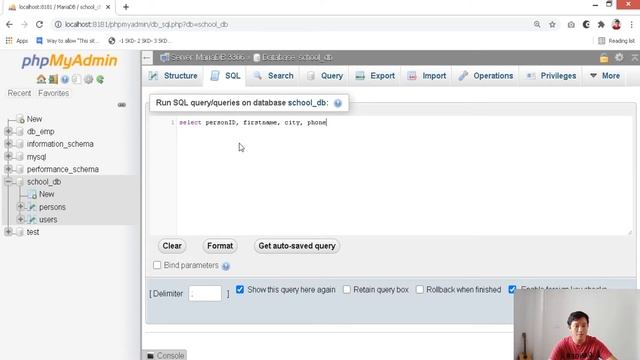The height and width of the screenshot is (360, 640).
Task: Click the SQL query help icon
Action: coord(338,103)
